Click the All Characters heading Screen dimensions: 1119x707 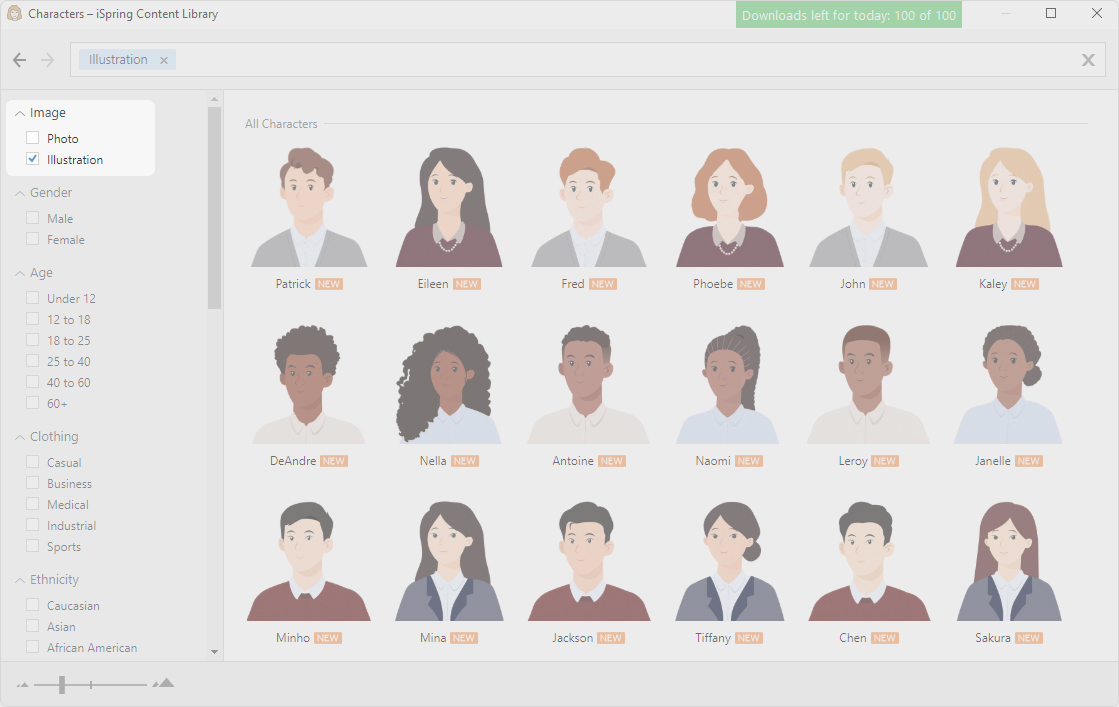tap(281, 124)
